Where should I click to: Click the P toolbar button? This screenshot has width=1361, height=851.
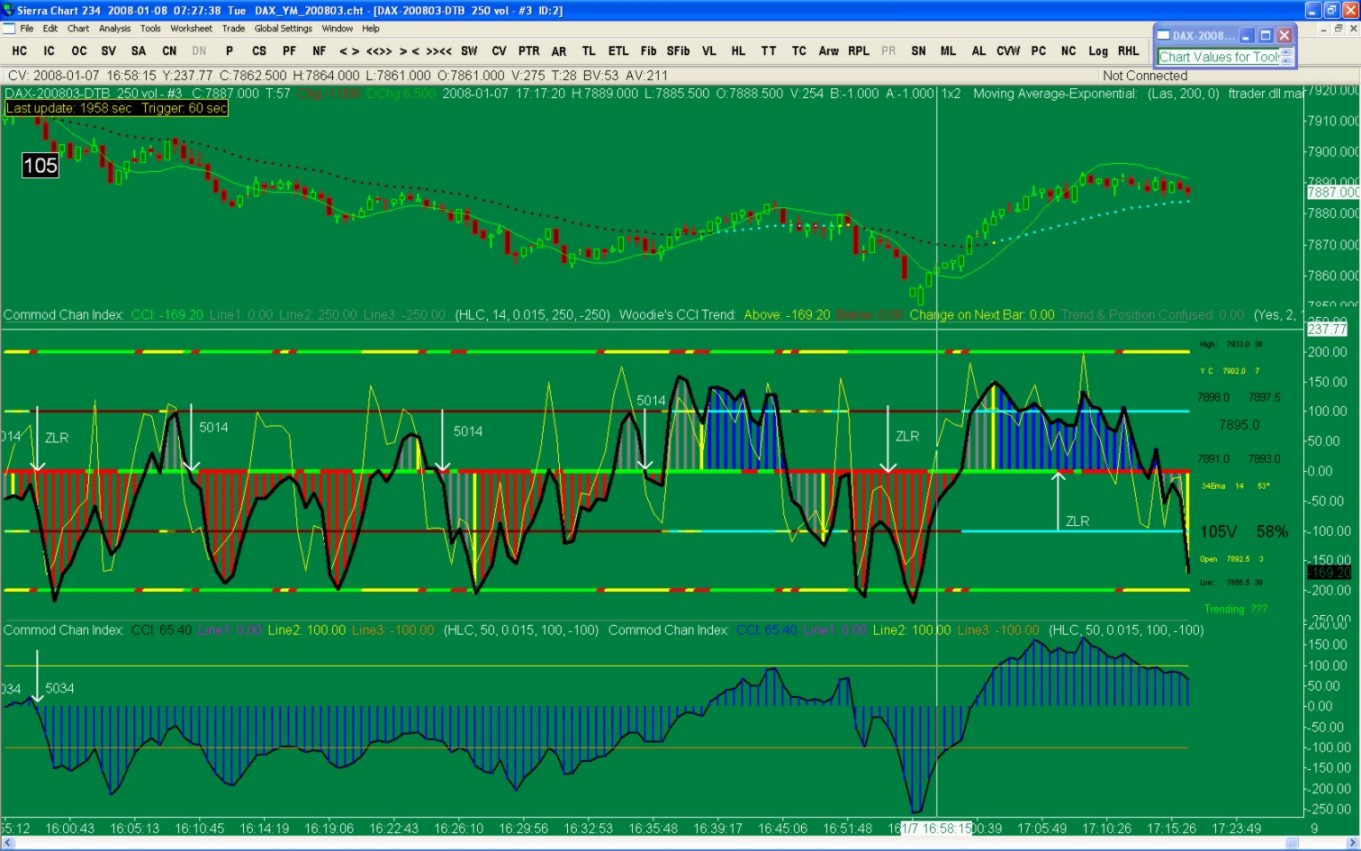pos(229,51)
